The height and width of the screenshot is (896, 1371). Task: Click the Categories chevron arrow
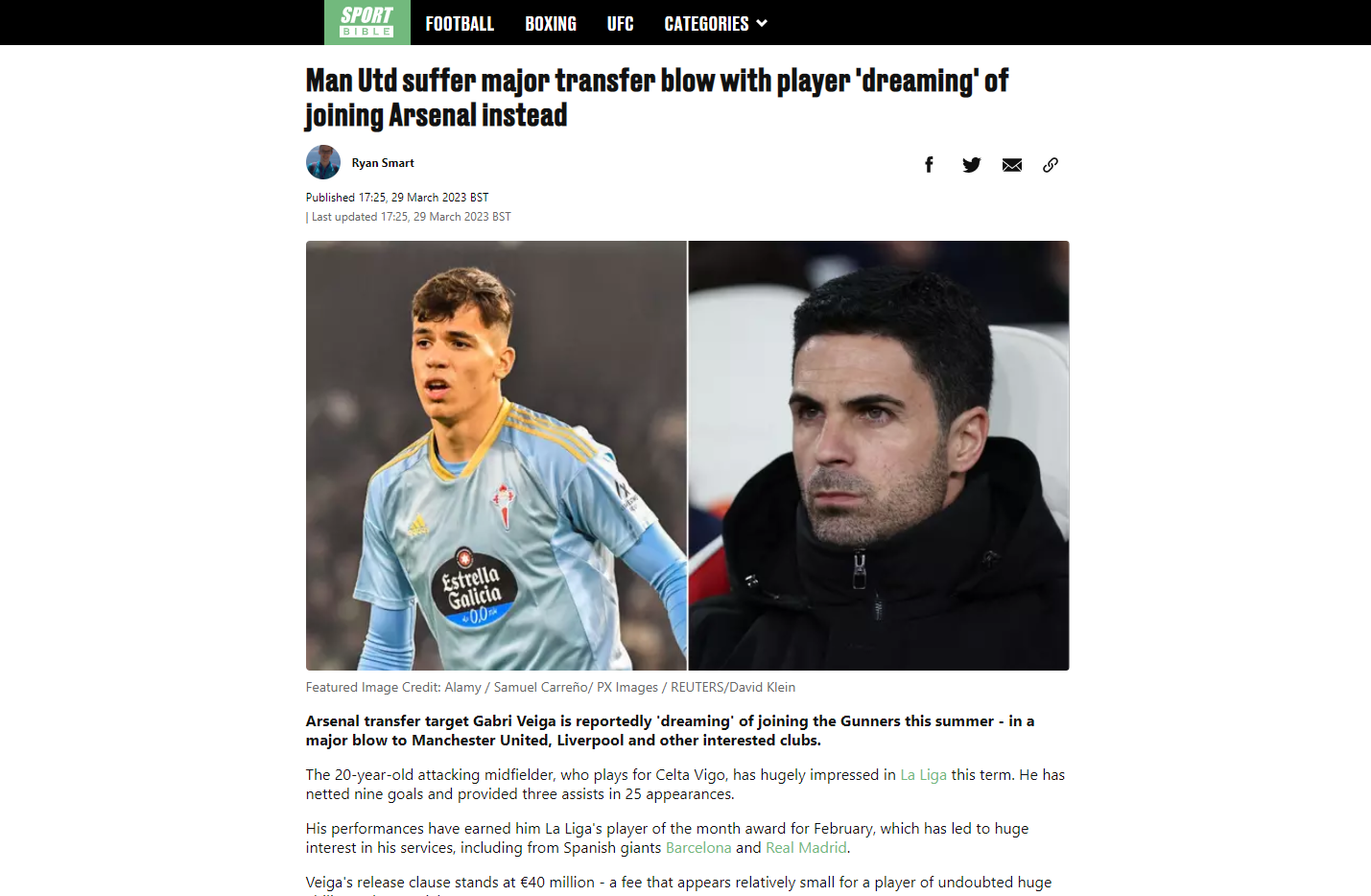[762, 23]
